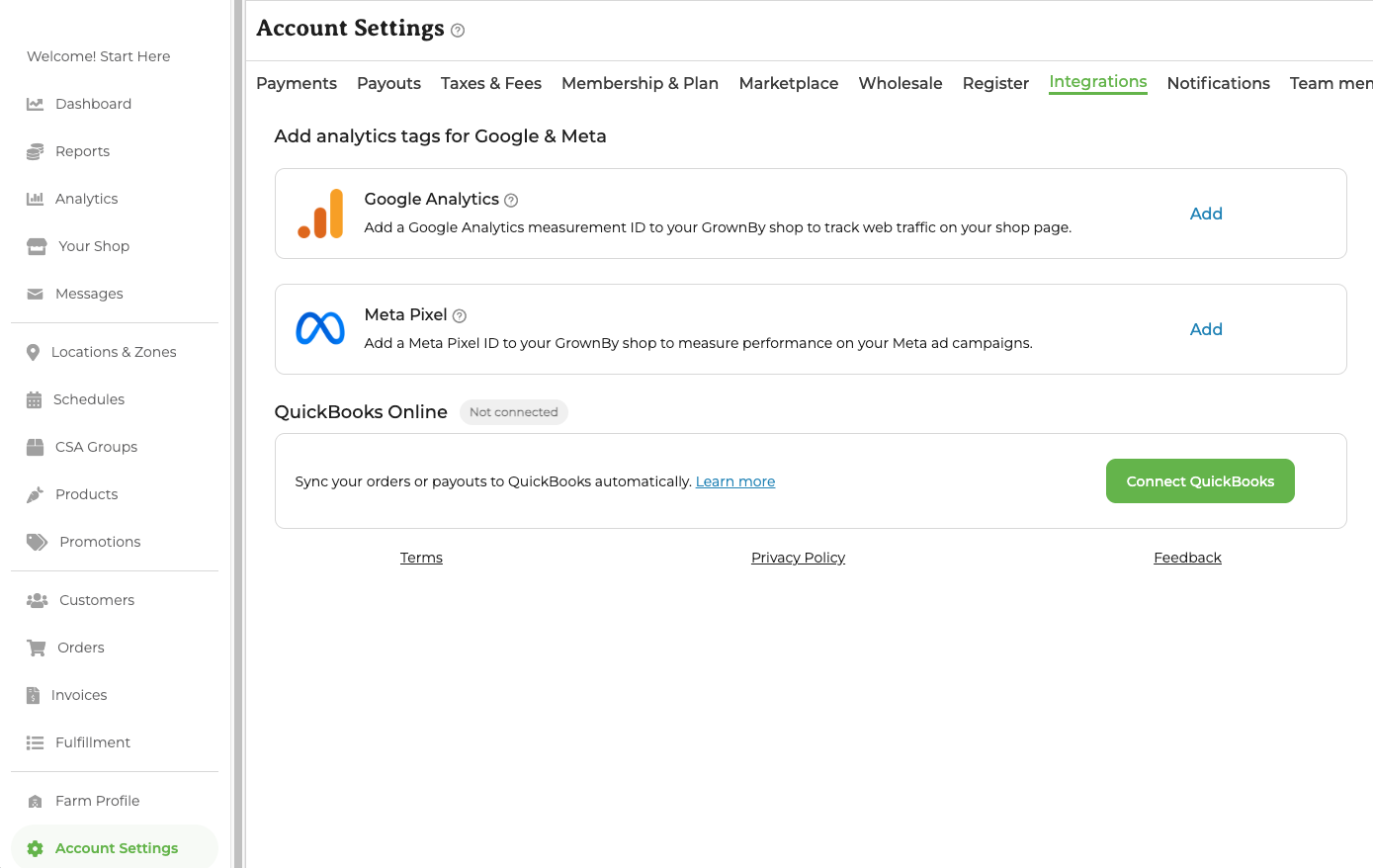Click the Dashboard chart icon

pos(35,104)
